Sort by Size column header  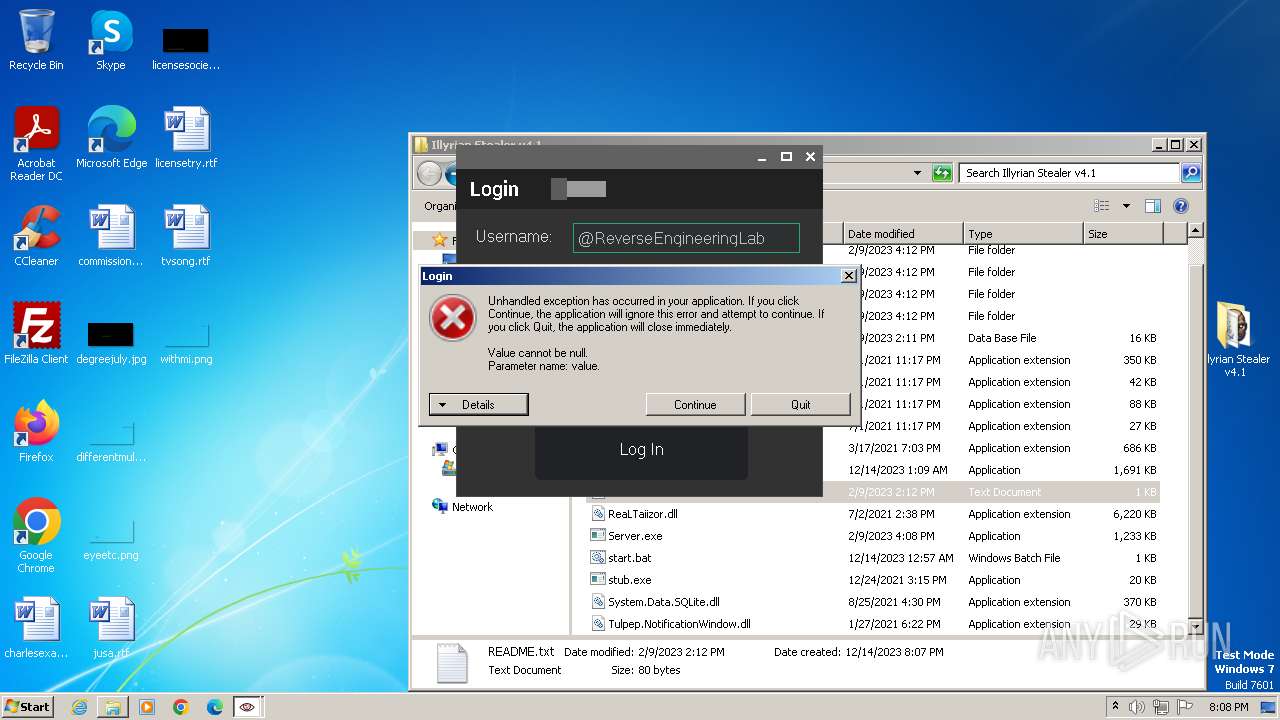(1123, 234)
